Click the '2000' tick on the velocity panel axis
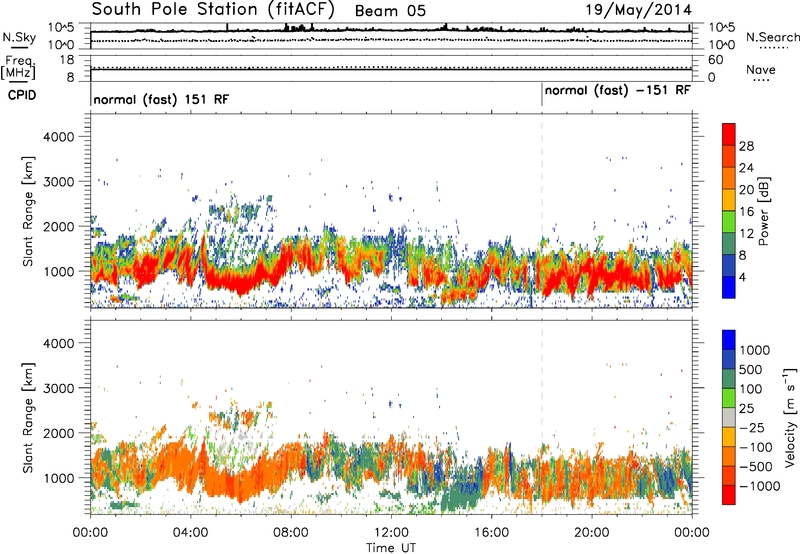The image size is (800, 554). tap(59, 433)
